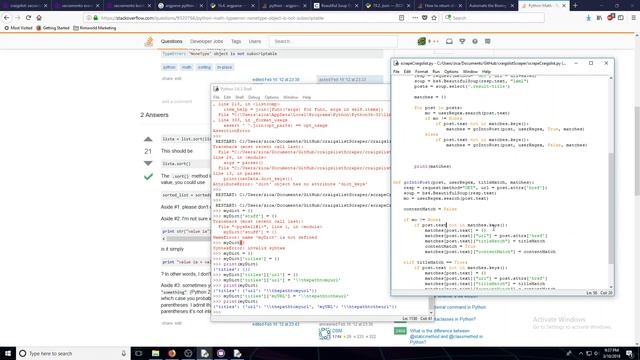Open the staticmethod vs classmethod related question
640x360 pixels.
[446, 336]
